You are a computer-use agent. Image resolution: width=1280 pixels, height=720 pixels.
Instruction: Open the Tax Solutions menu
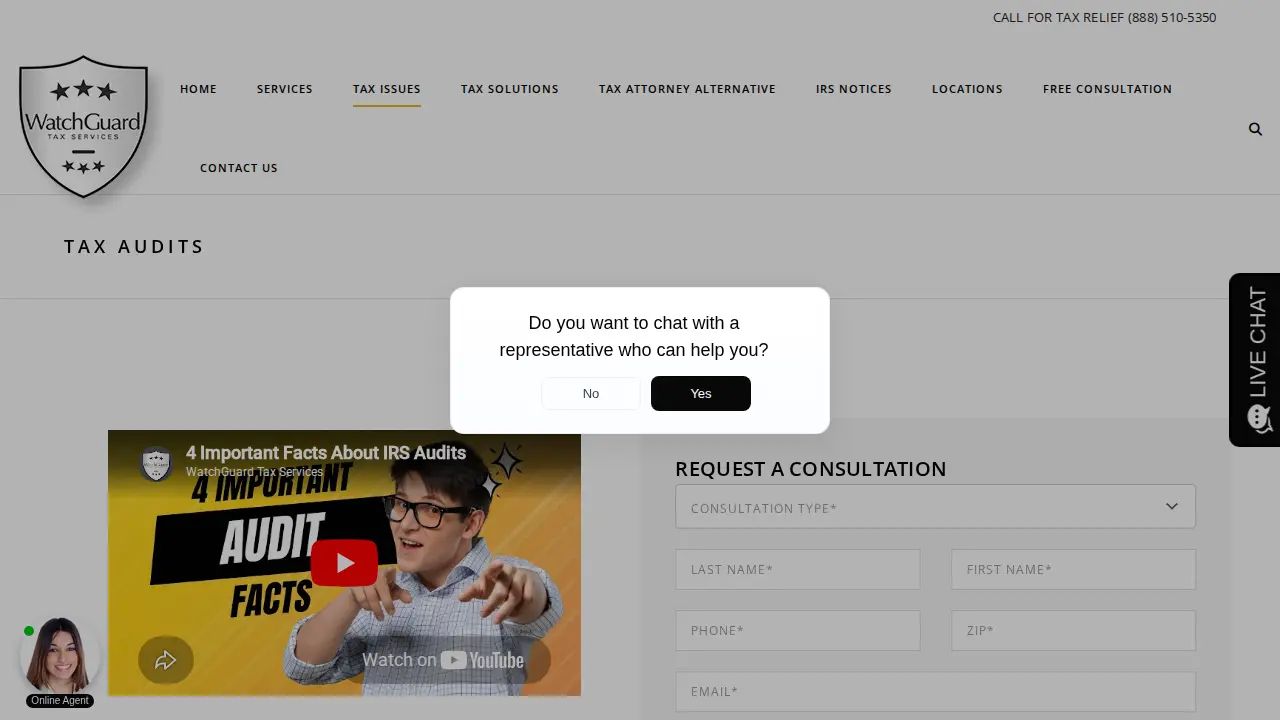click(x=510, y=89)
